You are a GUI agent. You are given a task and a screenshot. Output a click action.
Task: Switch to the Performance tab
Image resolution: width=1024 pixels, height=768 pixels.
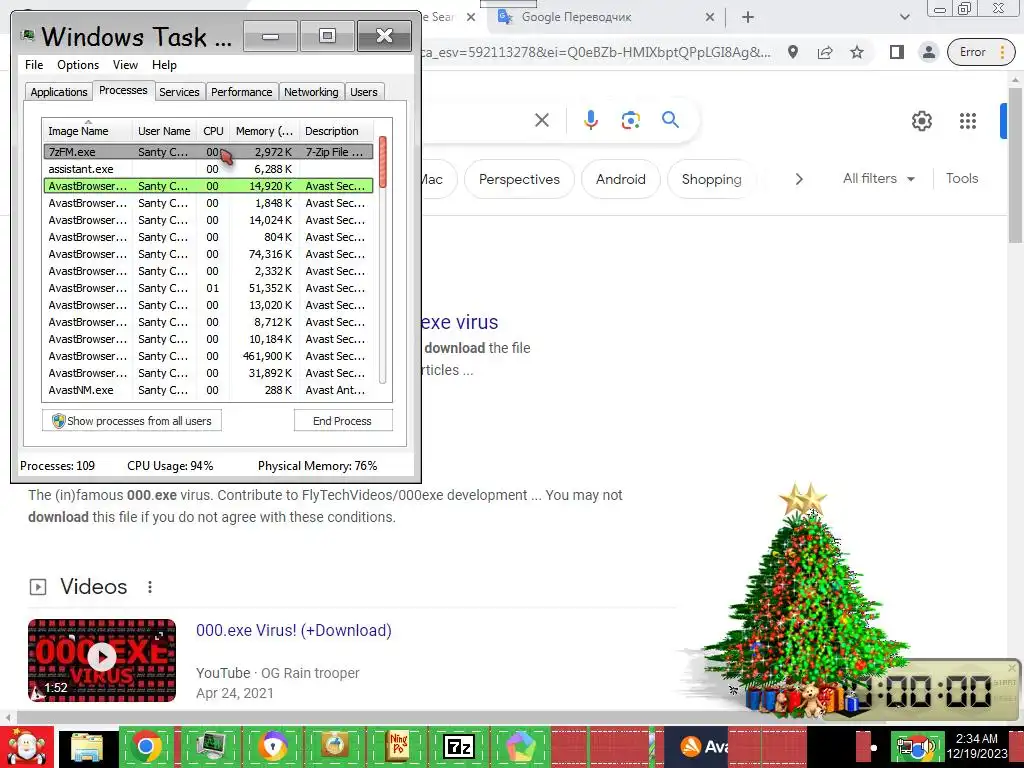coord(241,92)
